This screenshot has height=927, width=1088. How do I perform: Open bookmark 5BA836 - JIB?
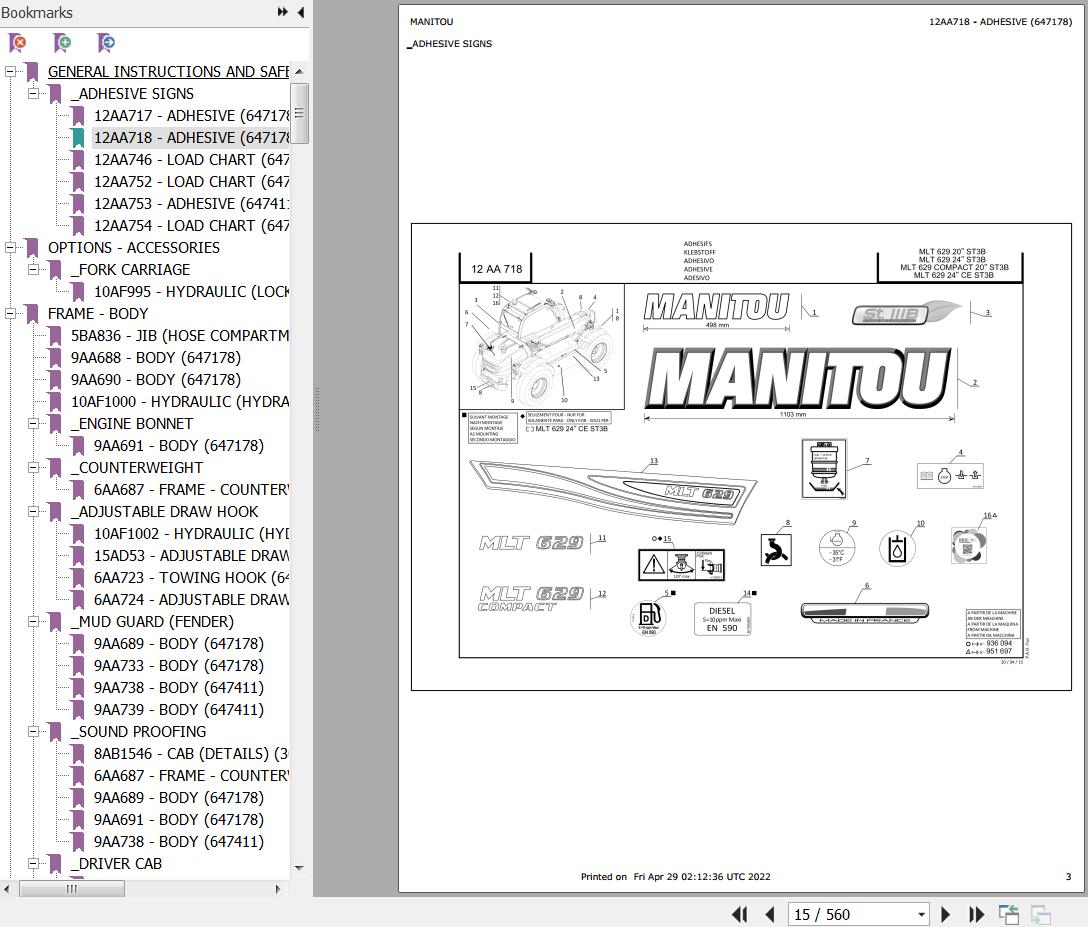pos(179,336)
